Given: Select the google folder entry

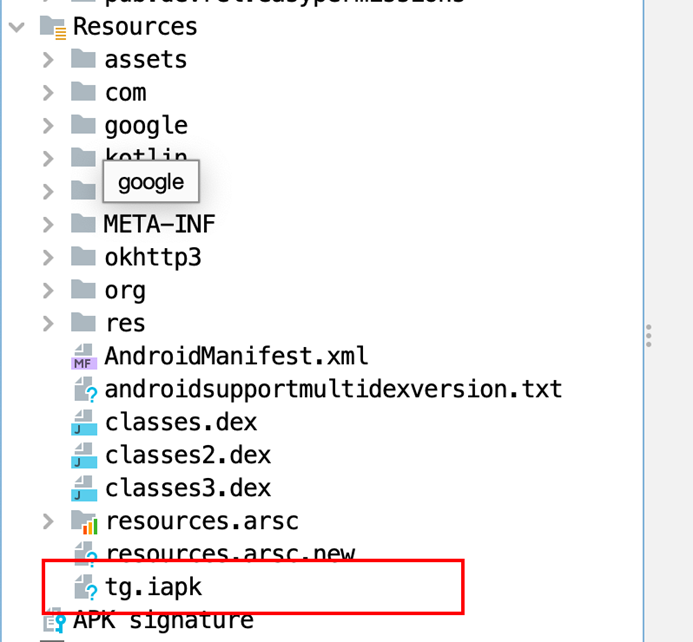Looking at the screenshot, I should [145, 125].
